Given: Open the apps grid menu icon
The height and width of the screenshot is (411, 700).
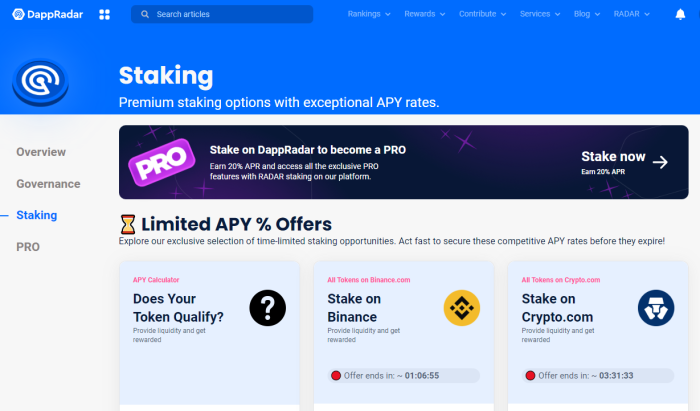Looking at the screenshot, I should coord(104,14).
